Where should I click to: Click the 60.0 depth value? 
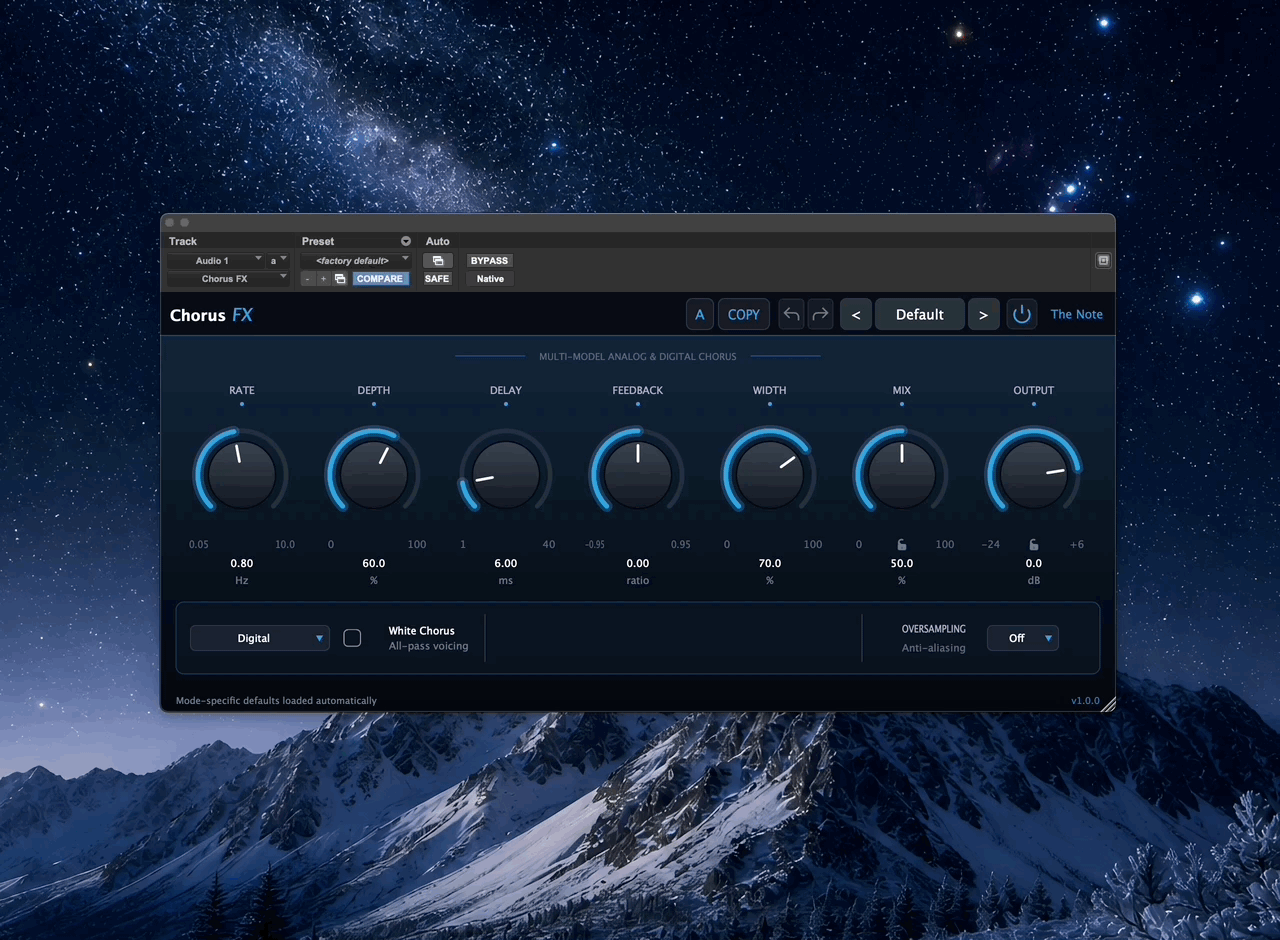[x=374, y=563]
